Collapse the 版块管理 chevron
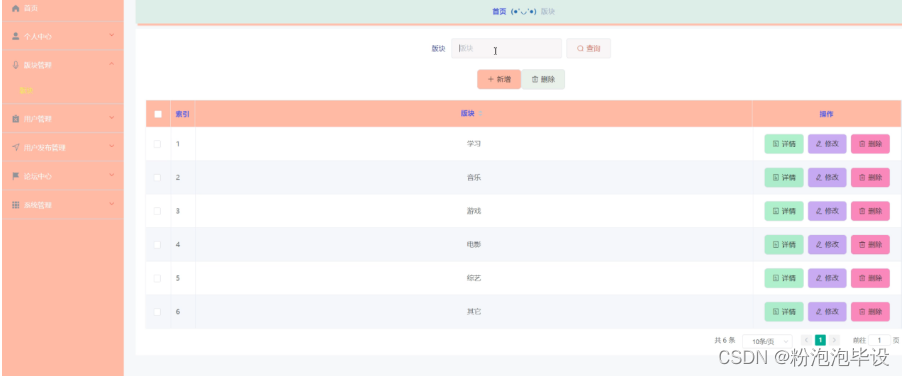The width and height of the screenshot is (905, 376). click(x=111, y=64)
